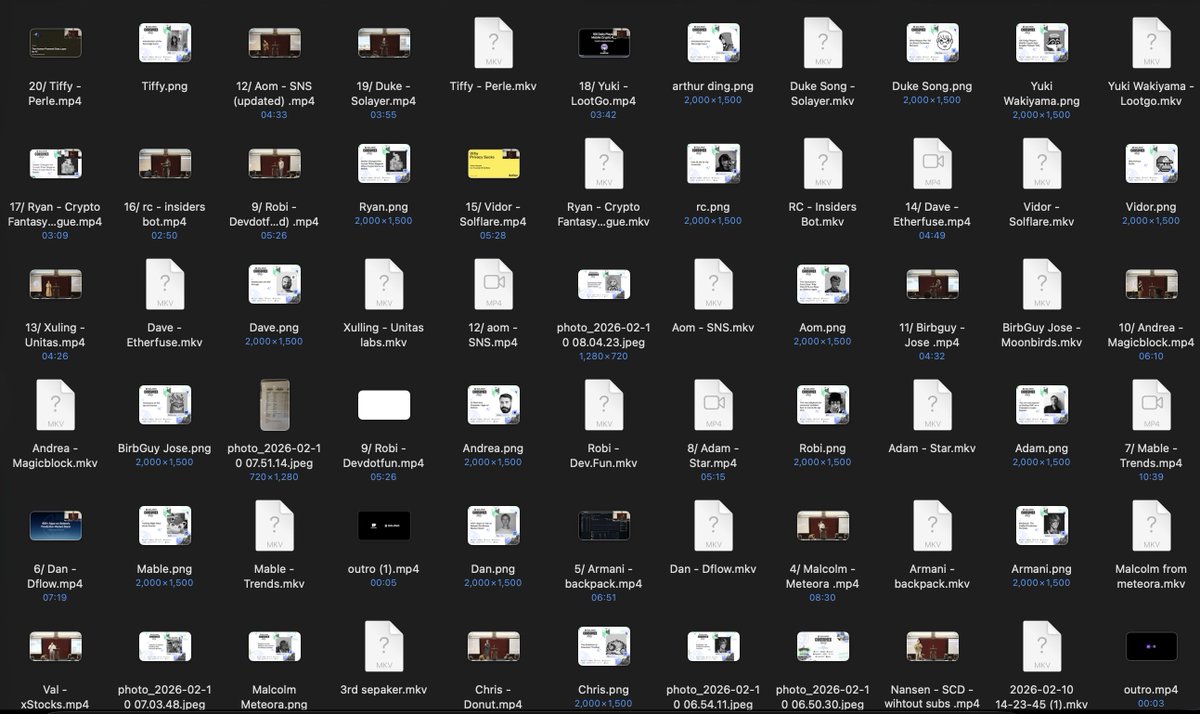This screenshot has width=1200, height=714.
Task: Click the Duke Song.png thumbnail
Action: pyautogui.click(x=932, y=43)
